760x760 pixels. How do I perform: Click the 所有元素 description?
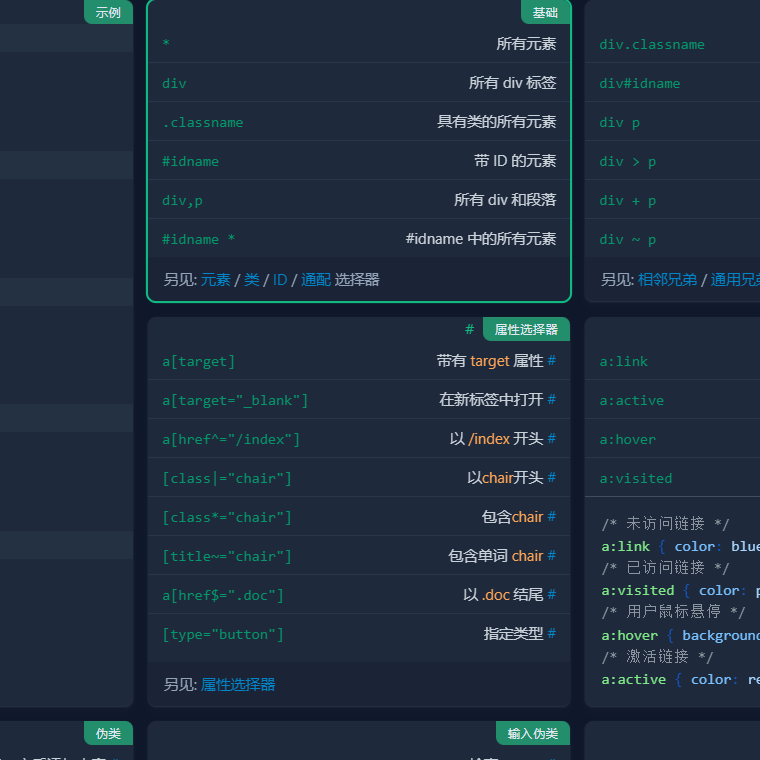[x=526, y=44]
